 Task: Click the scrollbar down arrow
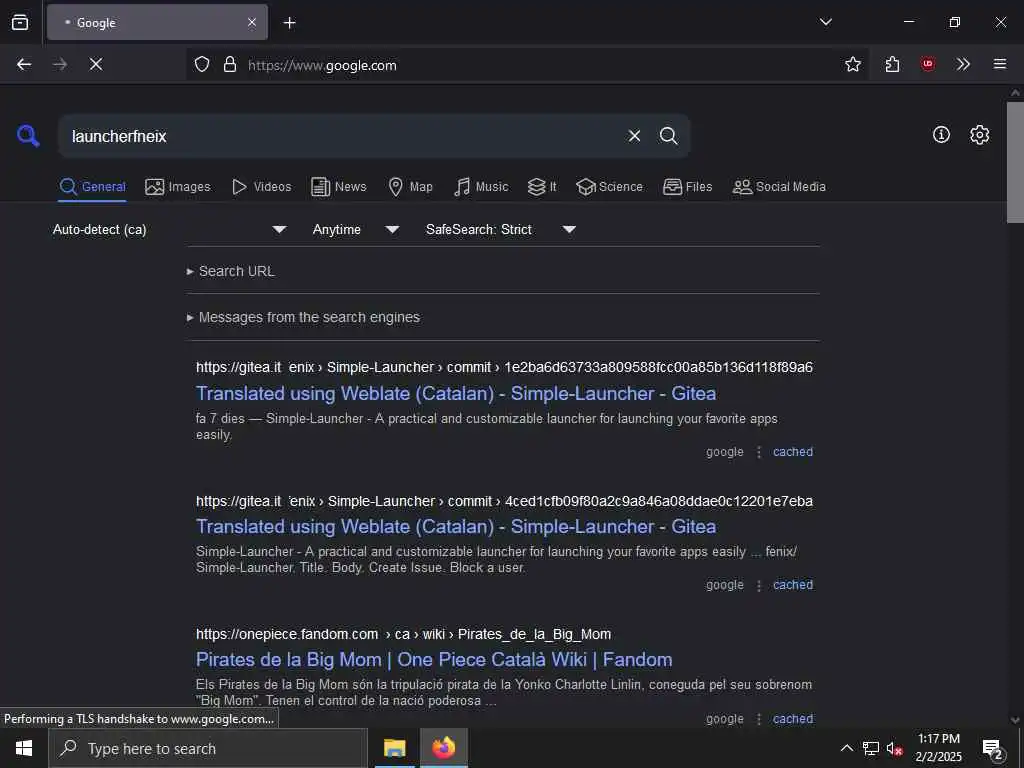(x=1015, y=720)
